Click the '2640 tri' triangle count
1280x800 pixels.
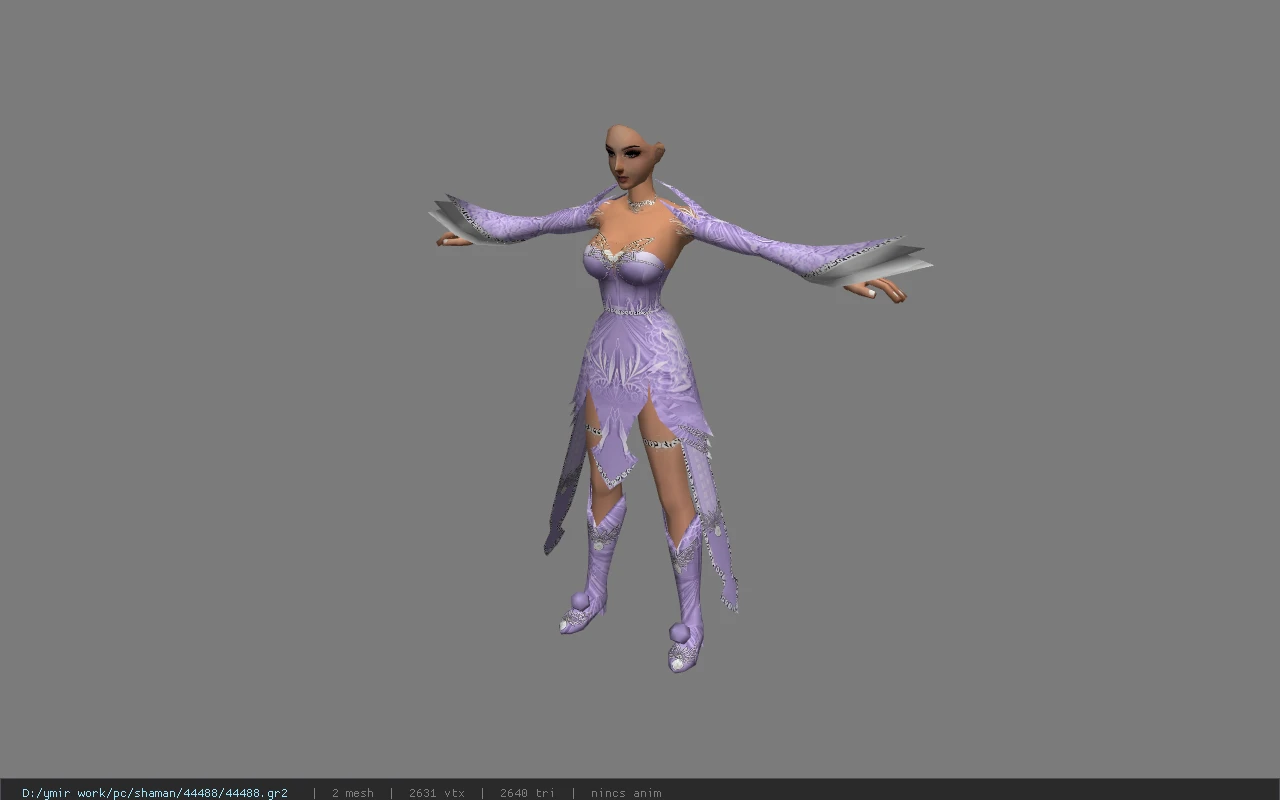[527, 793]
